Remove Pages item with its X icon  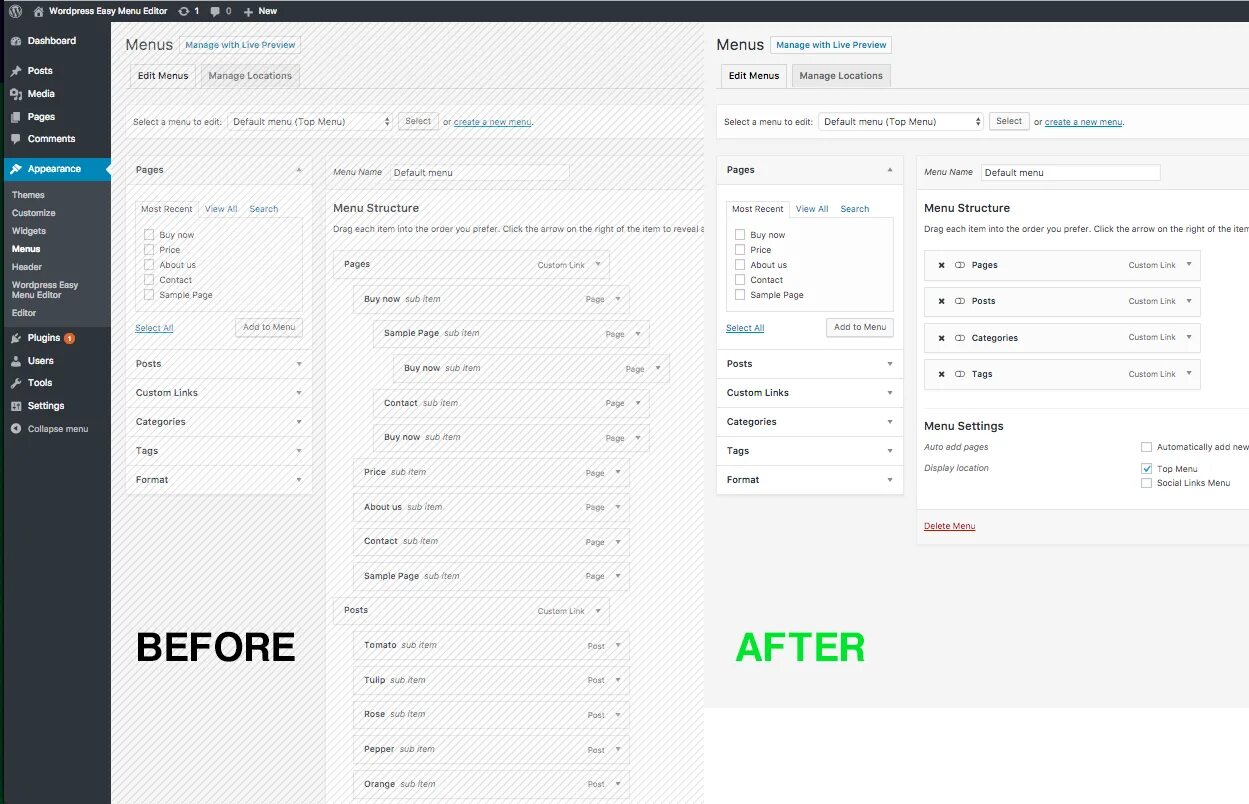(x=942, y=265)
